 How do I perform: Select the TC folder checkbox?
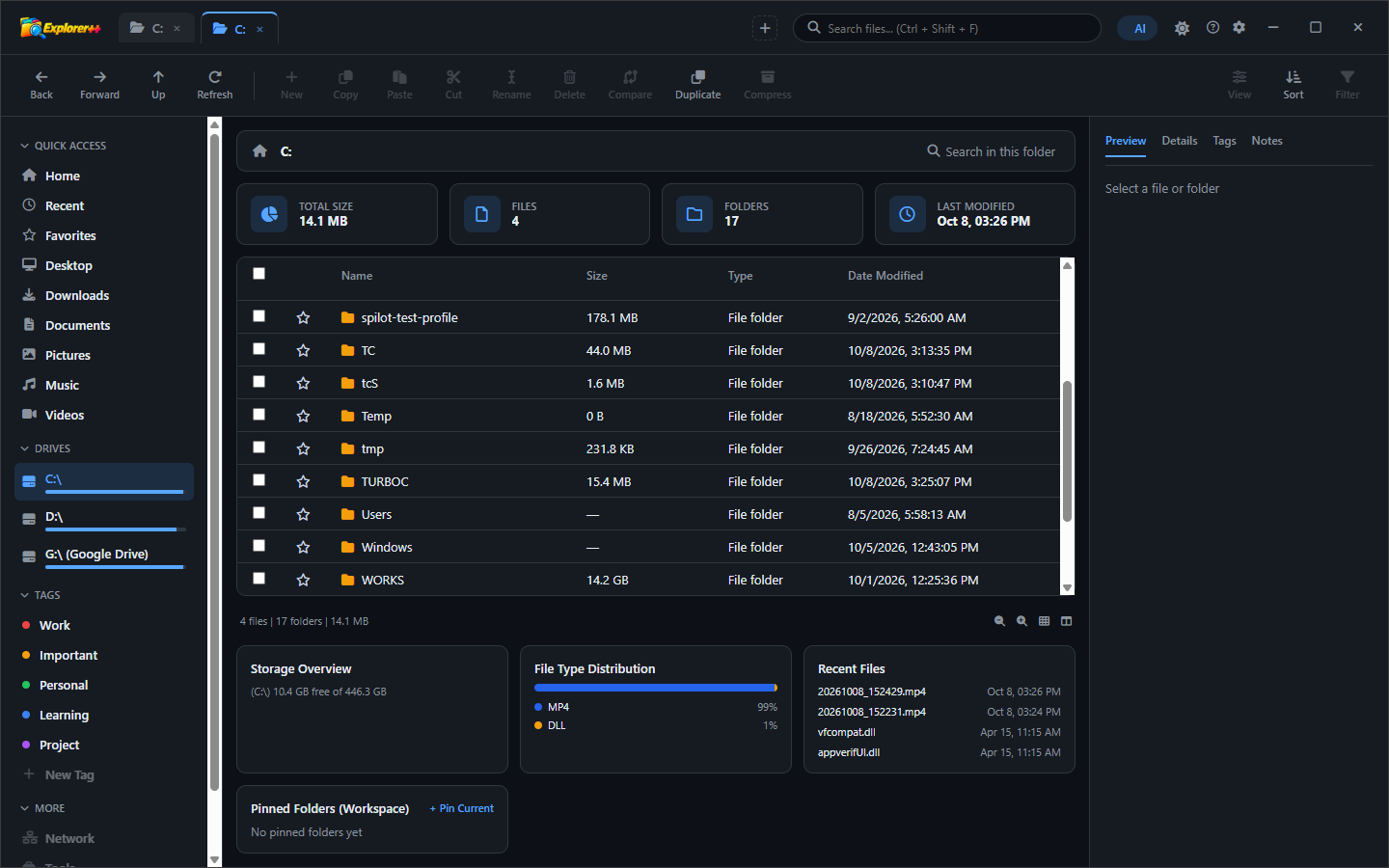(259, 349)
